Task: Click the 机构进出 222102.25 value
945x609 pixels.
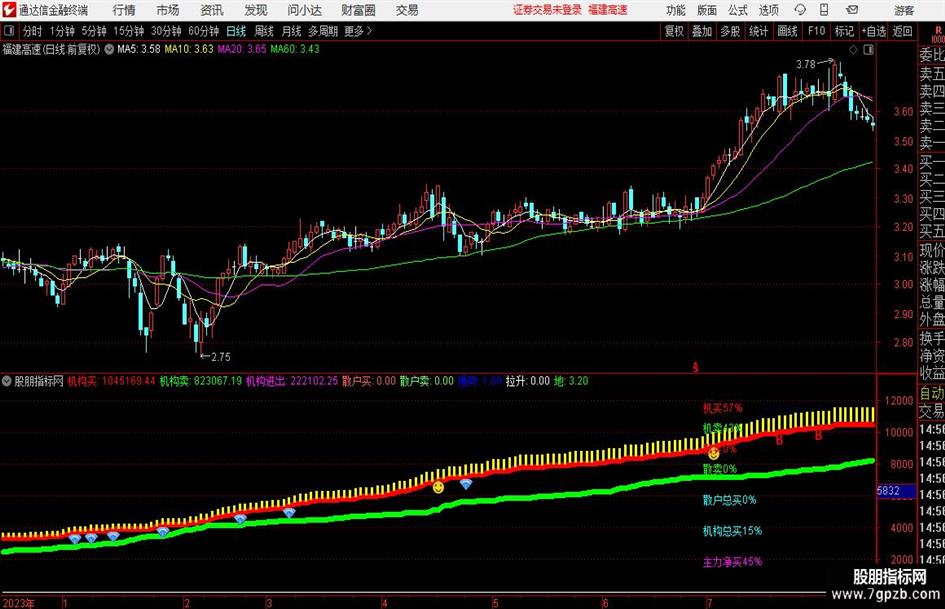Action: click(292, 381)
